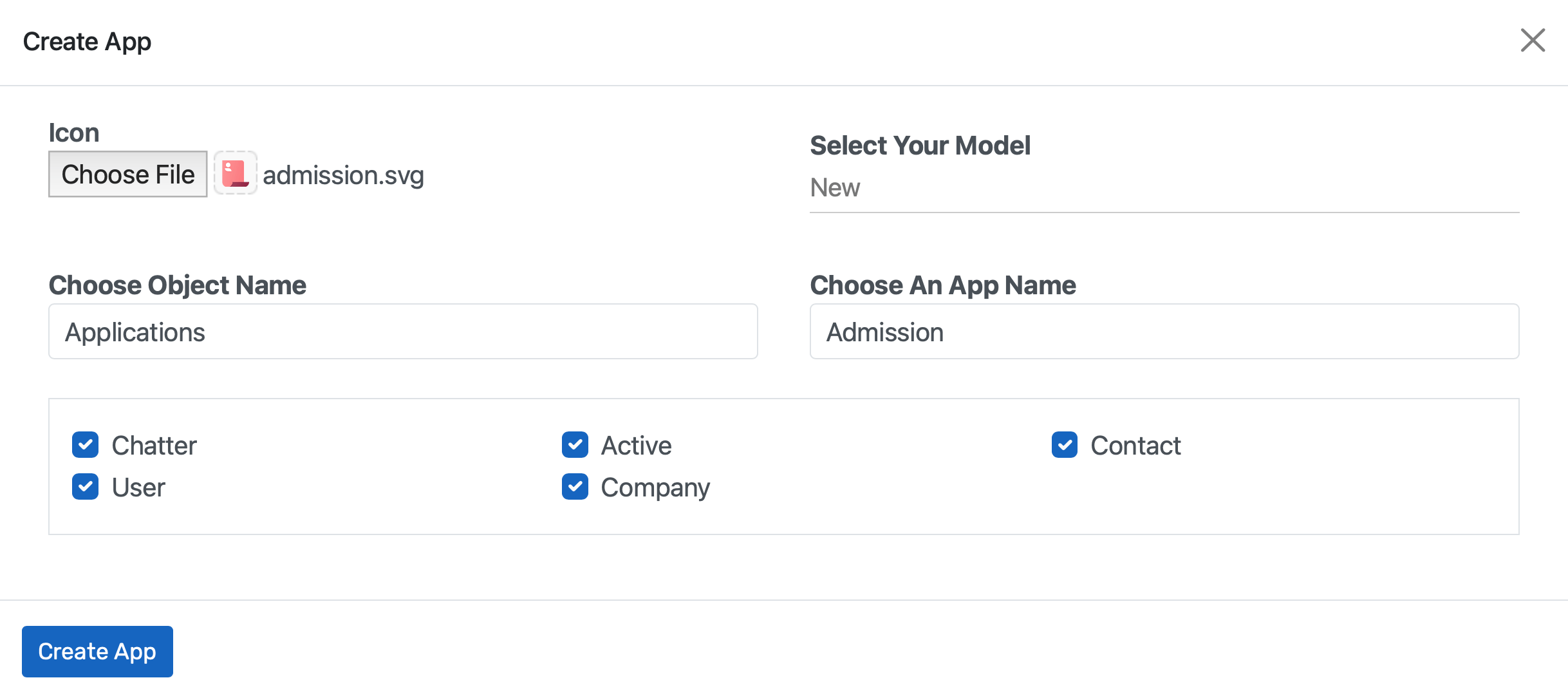Open the Select Your Model dropdown

[x=1159, y=188]
